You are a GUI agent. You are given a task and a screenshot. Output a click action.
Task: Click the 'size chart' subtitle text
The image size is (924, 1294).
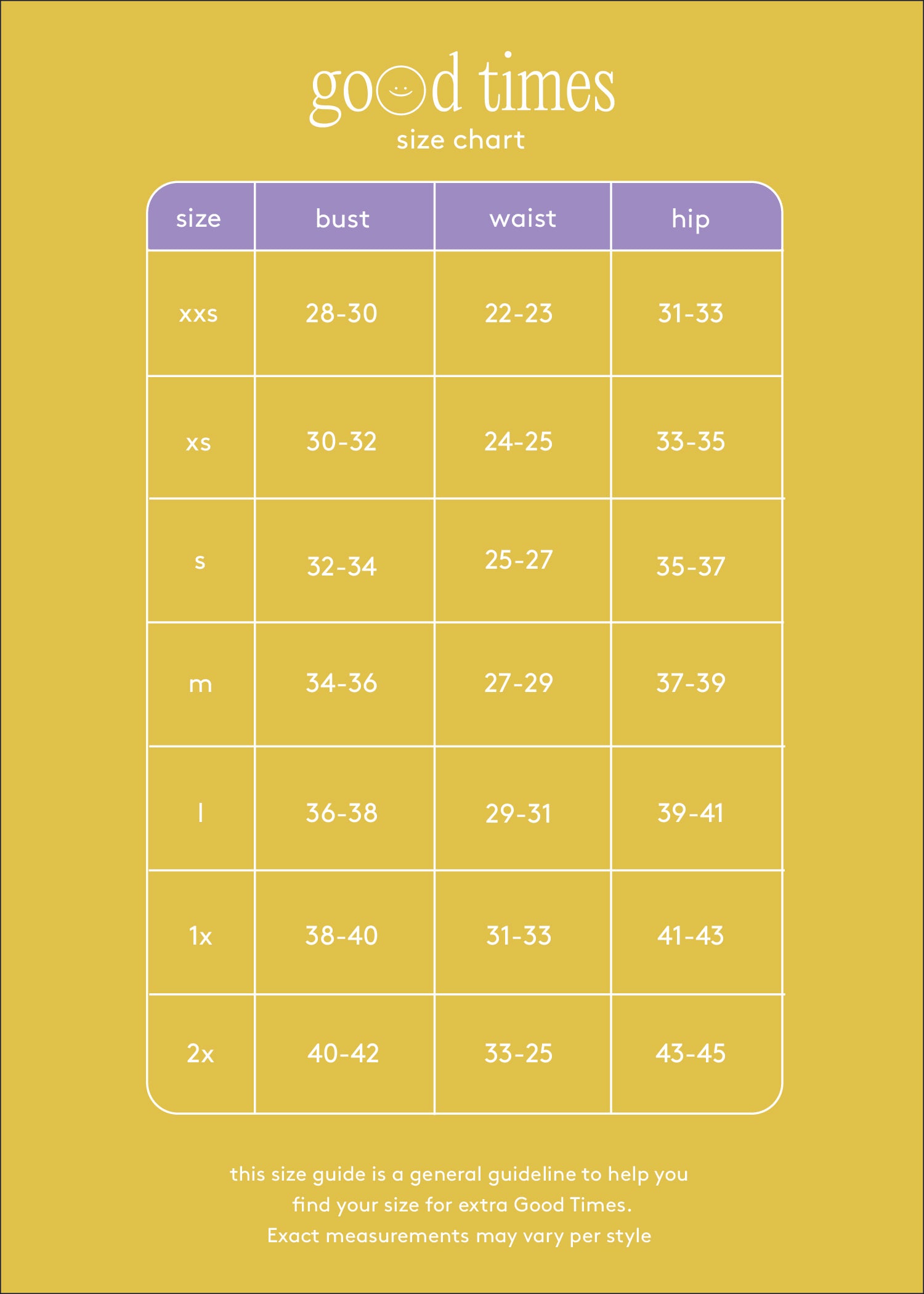pos(461,140)
